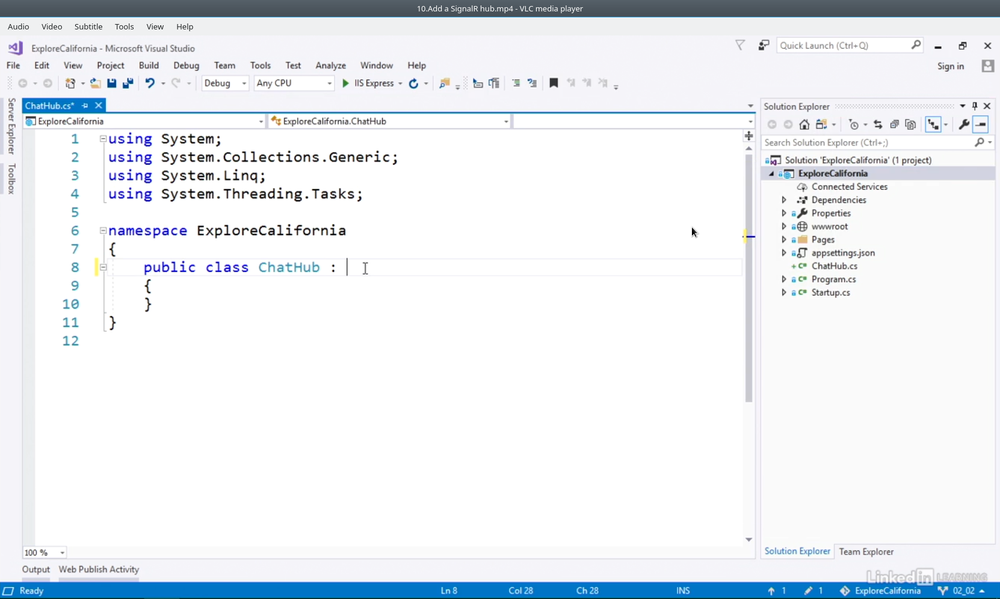Click the Home icon in Solution Explorer
The image size is (1000, 599).
click(804, 125)
